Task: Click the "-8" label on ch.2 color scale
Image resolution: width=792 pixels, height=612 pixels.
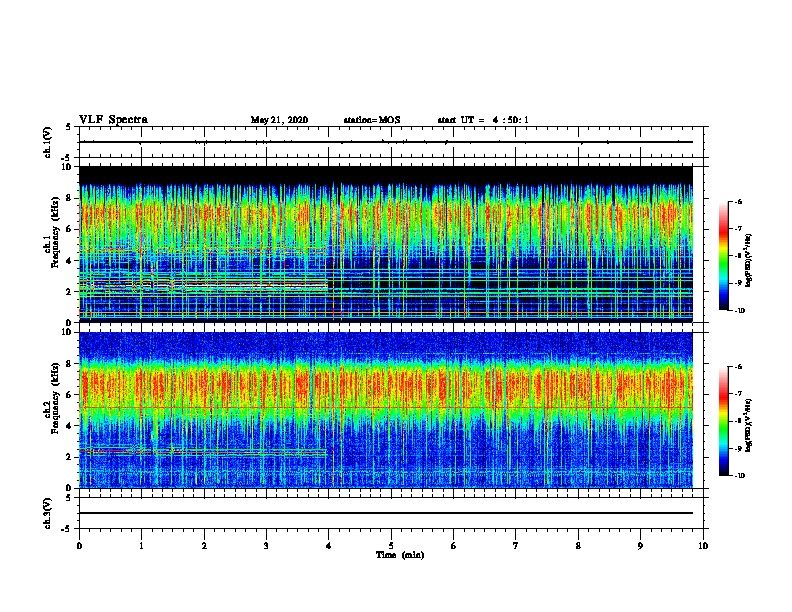Action: (x=738, y=421)
